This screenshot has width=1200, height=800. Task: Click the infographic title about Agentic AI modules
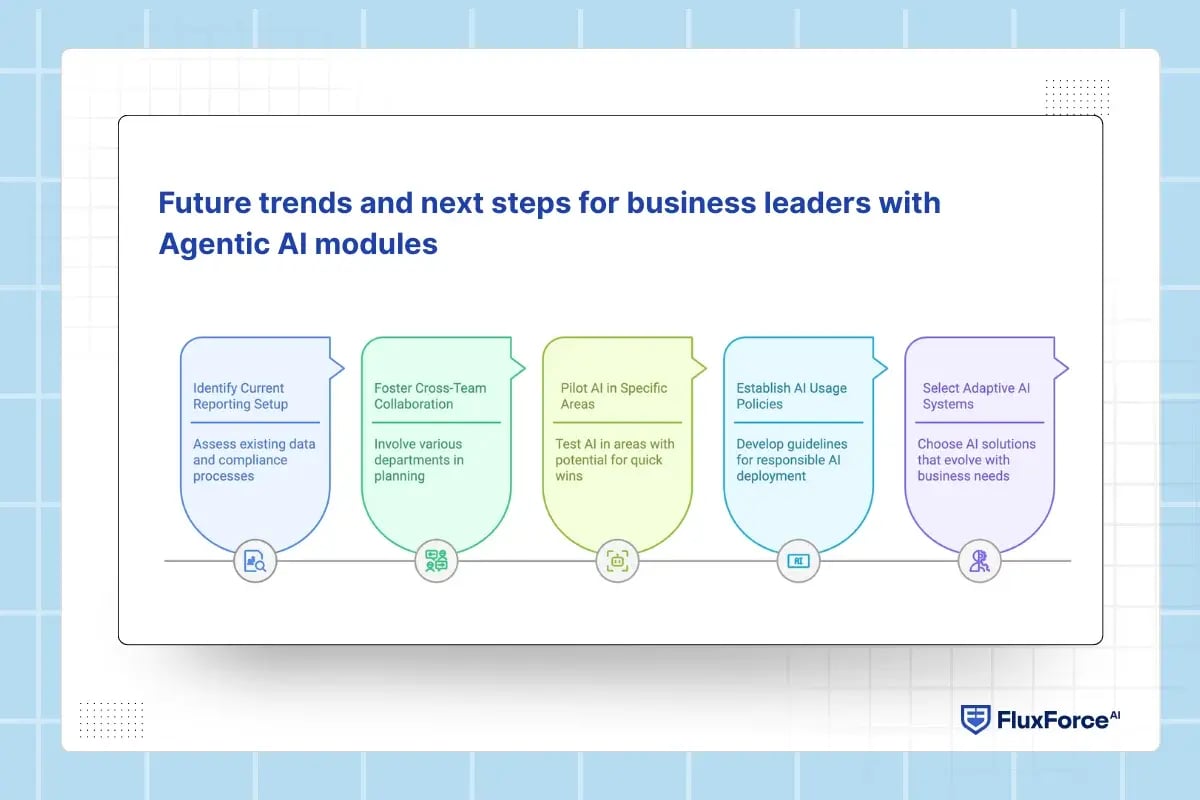pos(548,222)
